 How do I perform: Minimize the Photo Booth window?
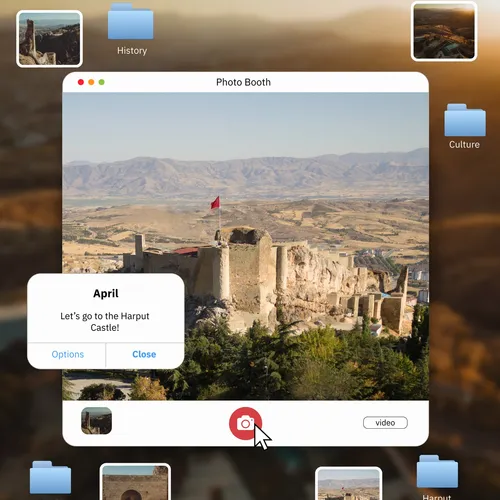[x=91, y=82]
